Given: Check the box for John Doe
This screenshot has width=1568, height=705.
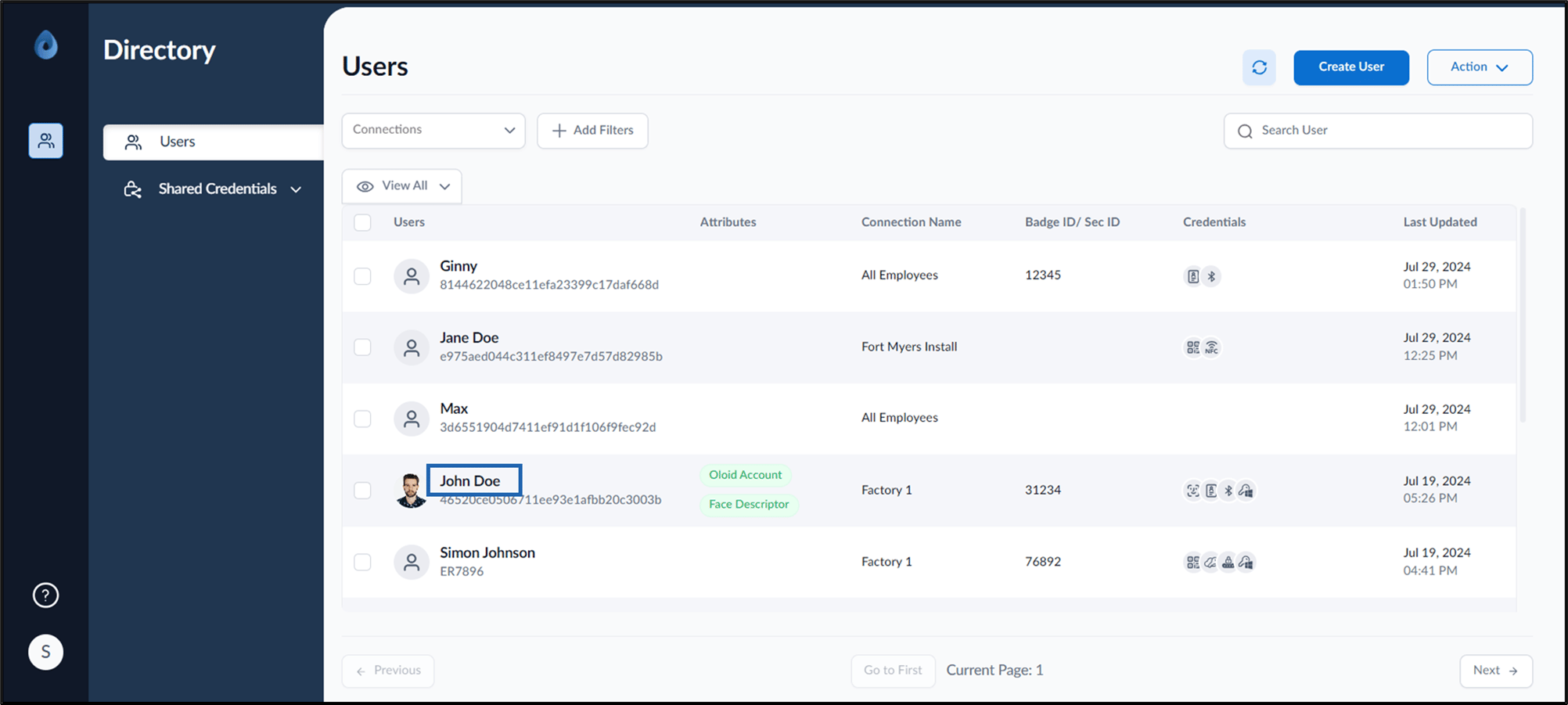Looking at the screenshot, I should pyautogui.click(x=362, y=490).
